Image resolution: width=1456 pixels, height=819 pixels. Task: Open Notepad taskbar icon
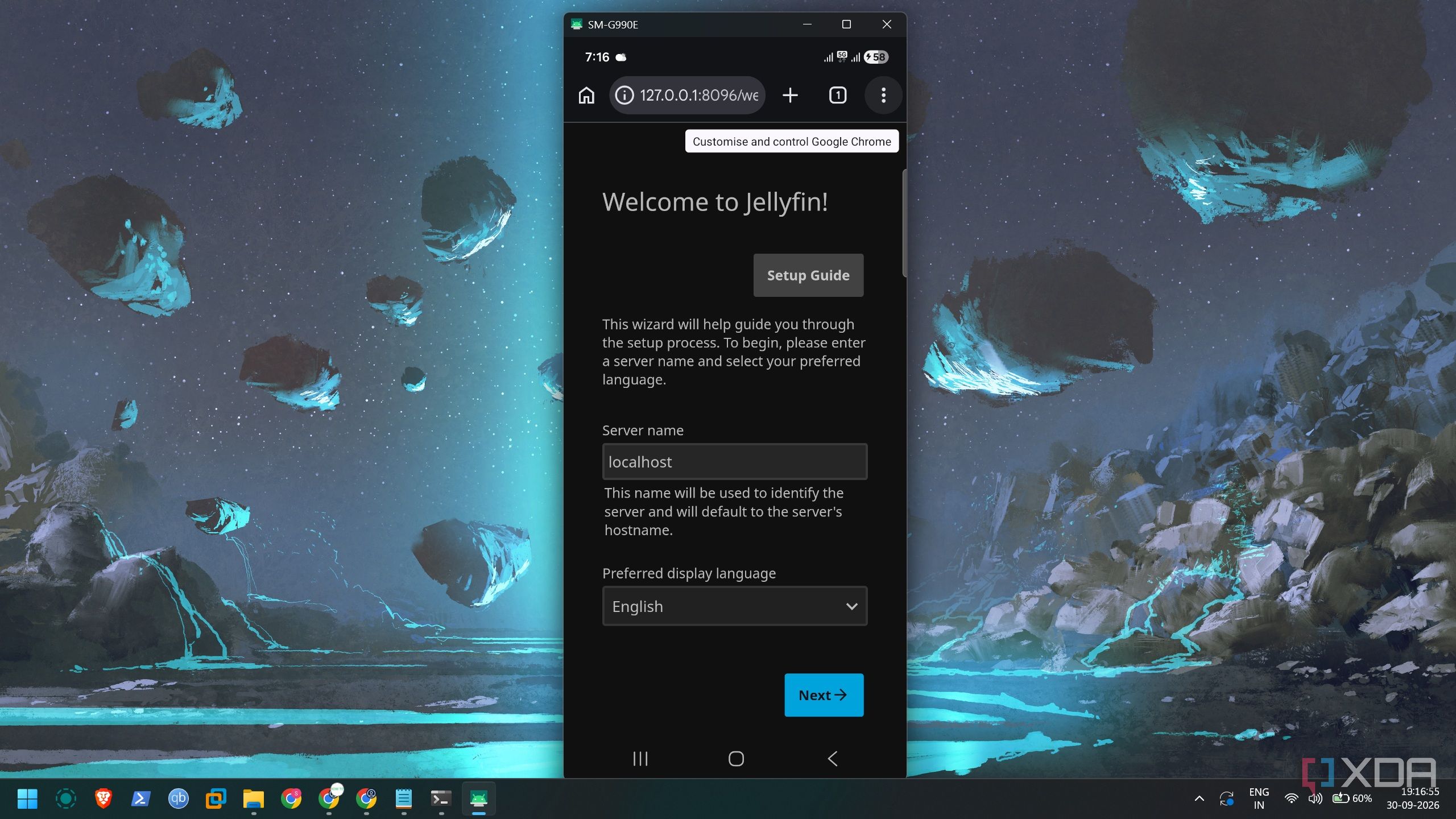pos(403,799)
